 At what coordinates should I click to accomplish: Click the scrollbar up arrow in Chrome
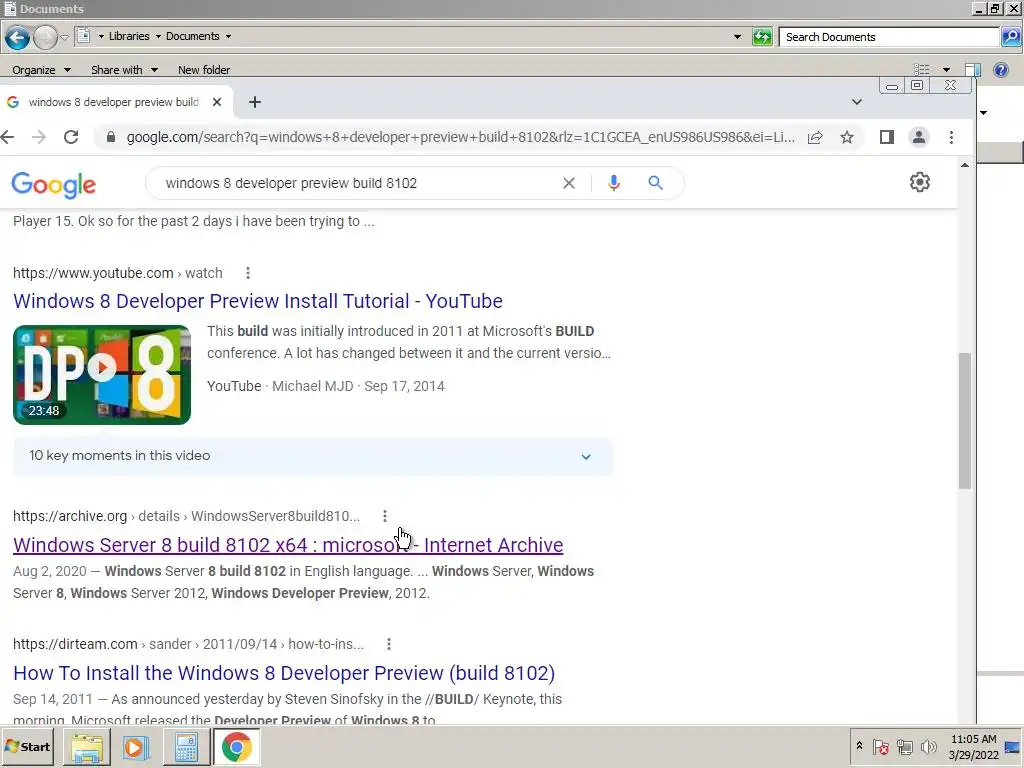[x=965, y=165]
